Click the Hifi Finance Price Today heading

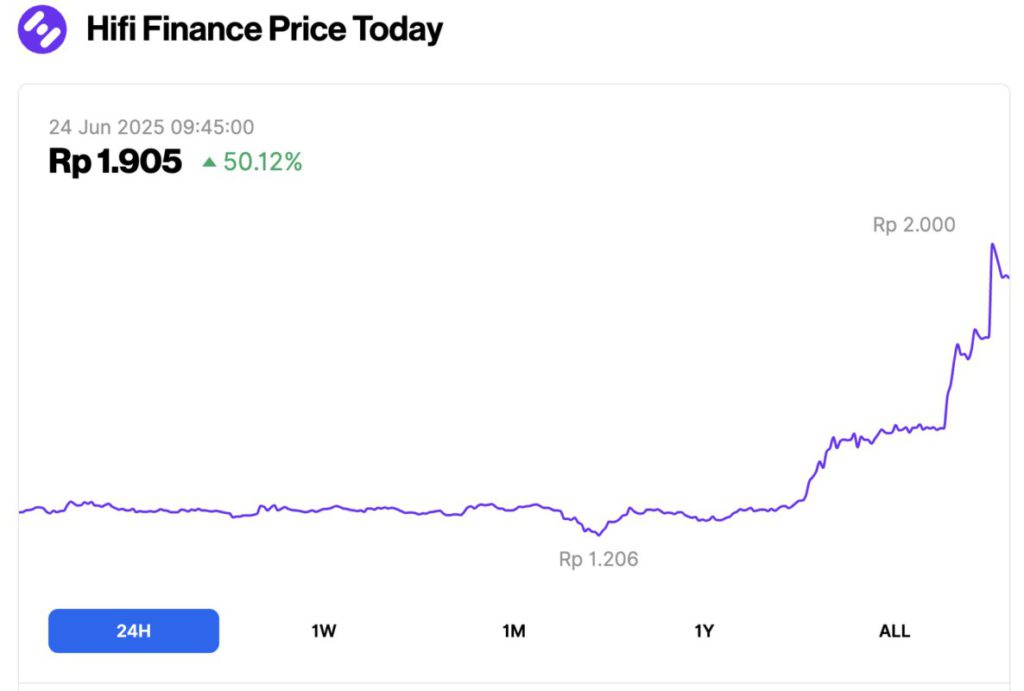pos(264,29)
